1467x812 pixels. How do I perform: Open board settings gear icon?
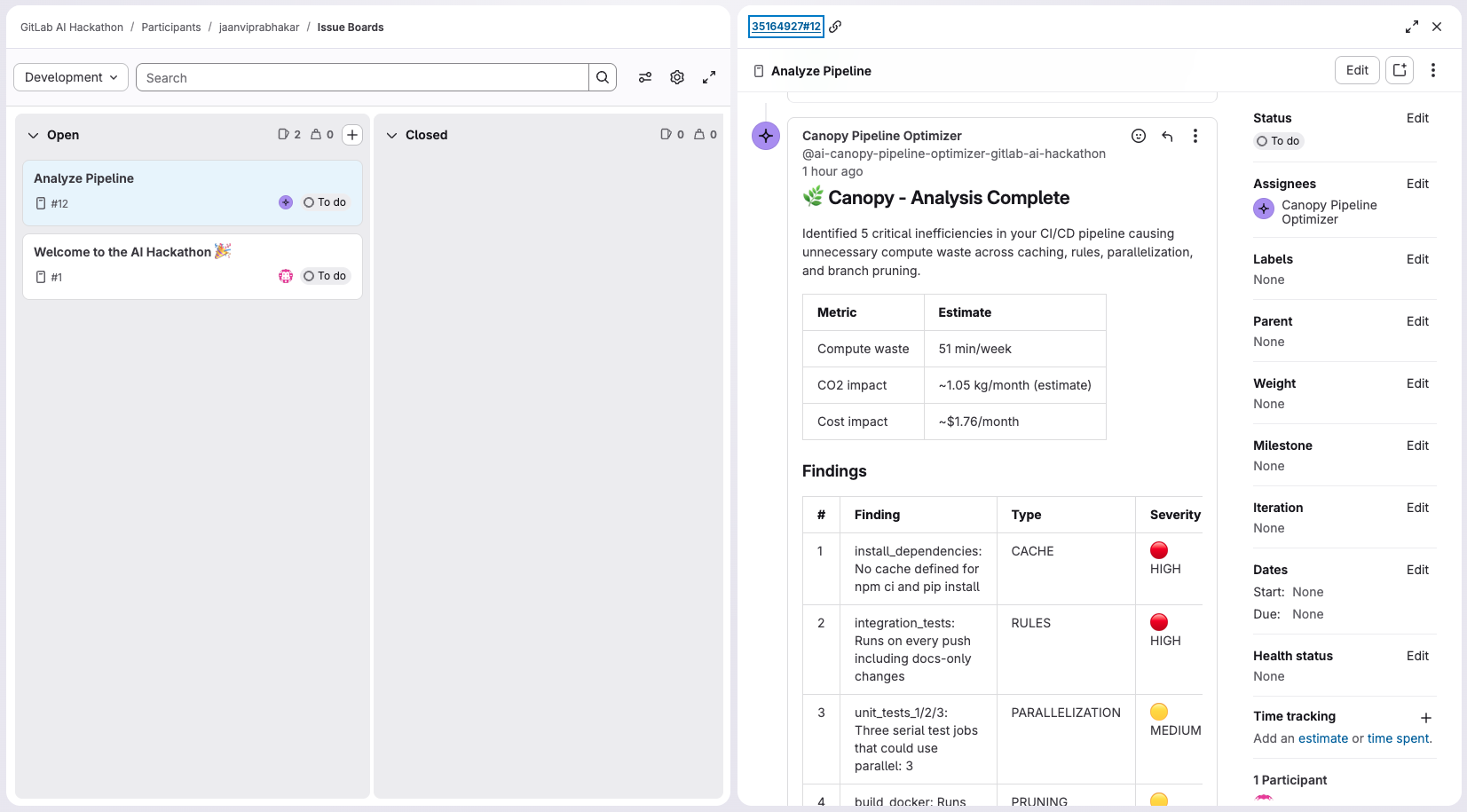pyautogui.click(x=677, y=77)
